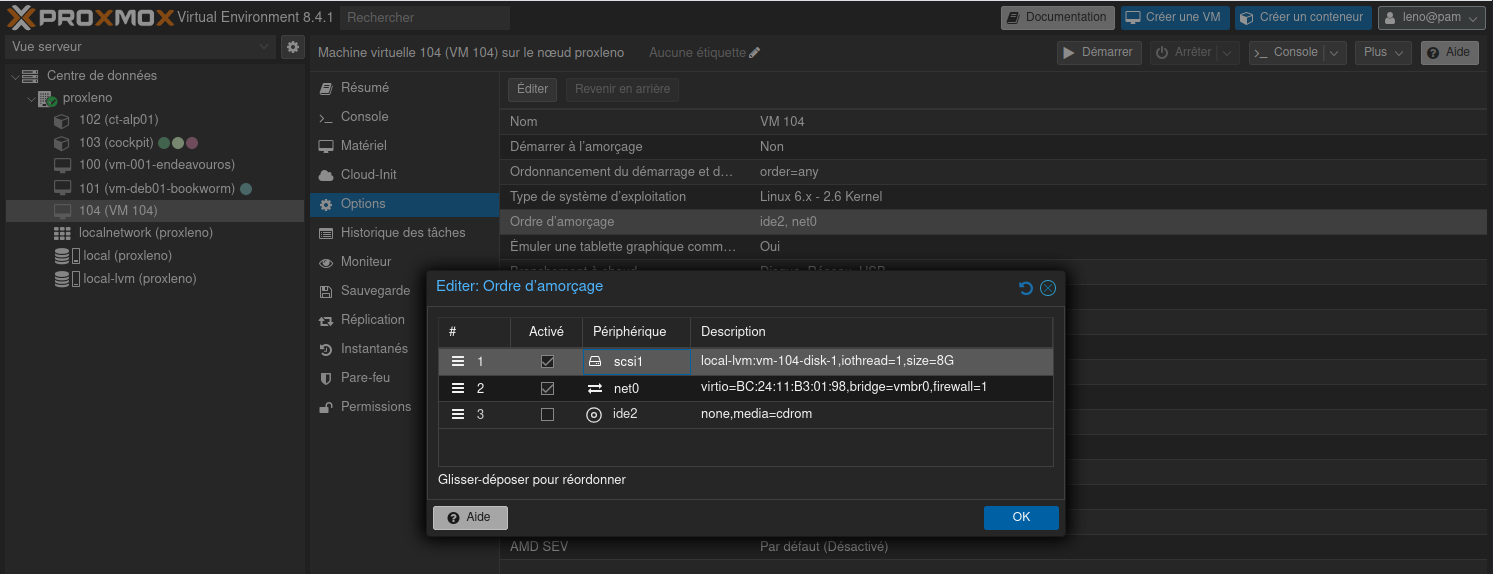Click the localnetwork (proxleno) item
1493x574 pixels.
(x=145, y=232)
